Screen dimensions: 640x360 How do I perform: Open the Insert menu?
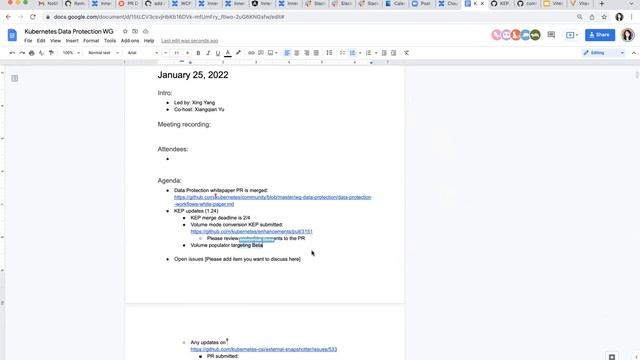coord(72,41)
